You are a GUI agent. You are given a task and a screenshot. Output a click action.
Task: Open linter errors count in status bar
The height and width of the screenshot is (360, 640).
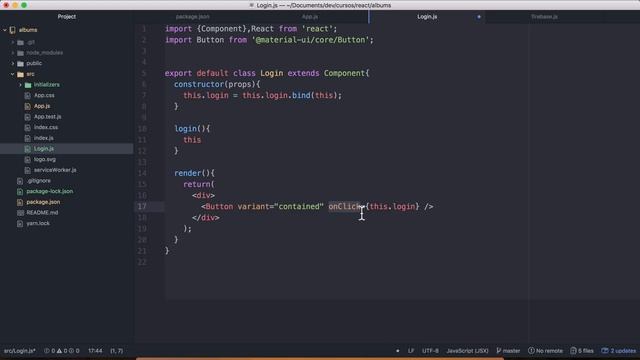click(x=49, y=351)
